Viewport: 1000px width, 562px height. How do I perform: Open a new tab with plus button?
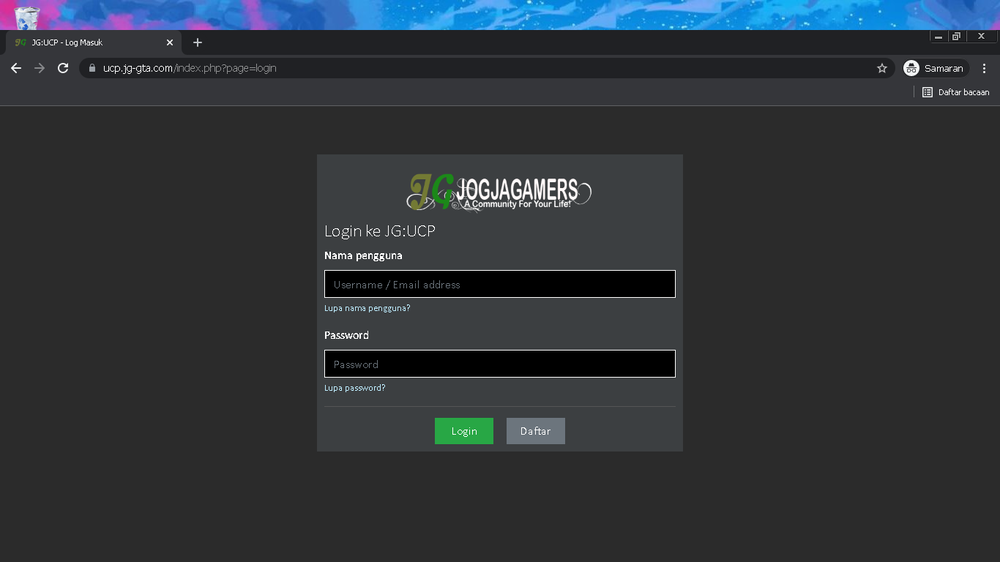pos(197,43)
